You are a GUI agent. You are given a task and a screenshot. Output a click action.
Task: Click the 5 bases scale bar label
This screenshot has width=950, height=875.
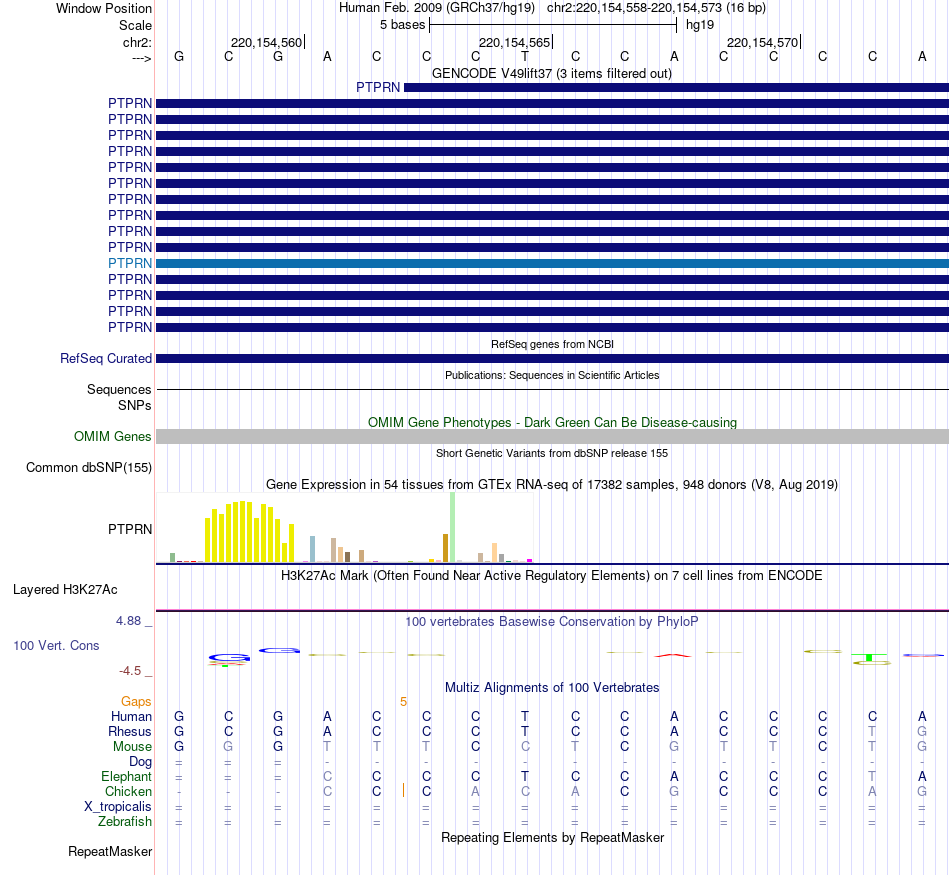(x=402, y=25)
